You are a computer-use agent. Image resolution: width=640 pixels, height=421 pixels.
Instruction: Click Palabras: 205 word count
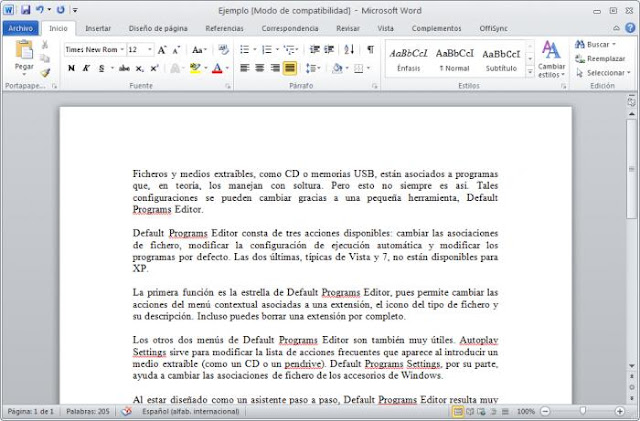[x=88, y=411]
